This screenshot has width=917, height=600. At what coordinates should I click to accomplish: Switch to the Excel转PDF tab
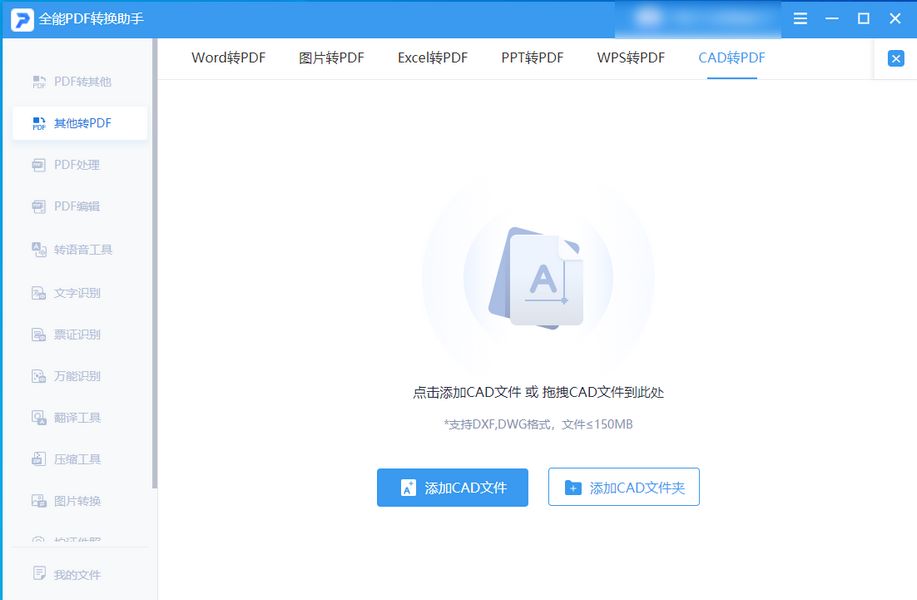432,57
